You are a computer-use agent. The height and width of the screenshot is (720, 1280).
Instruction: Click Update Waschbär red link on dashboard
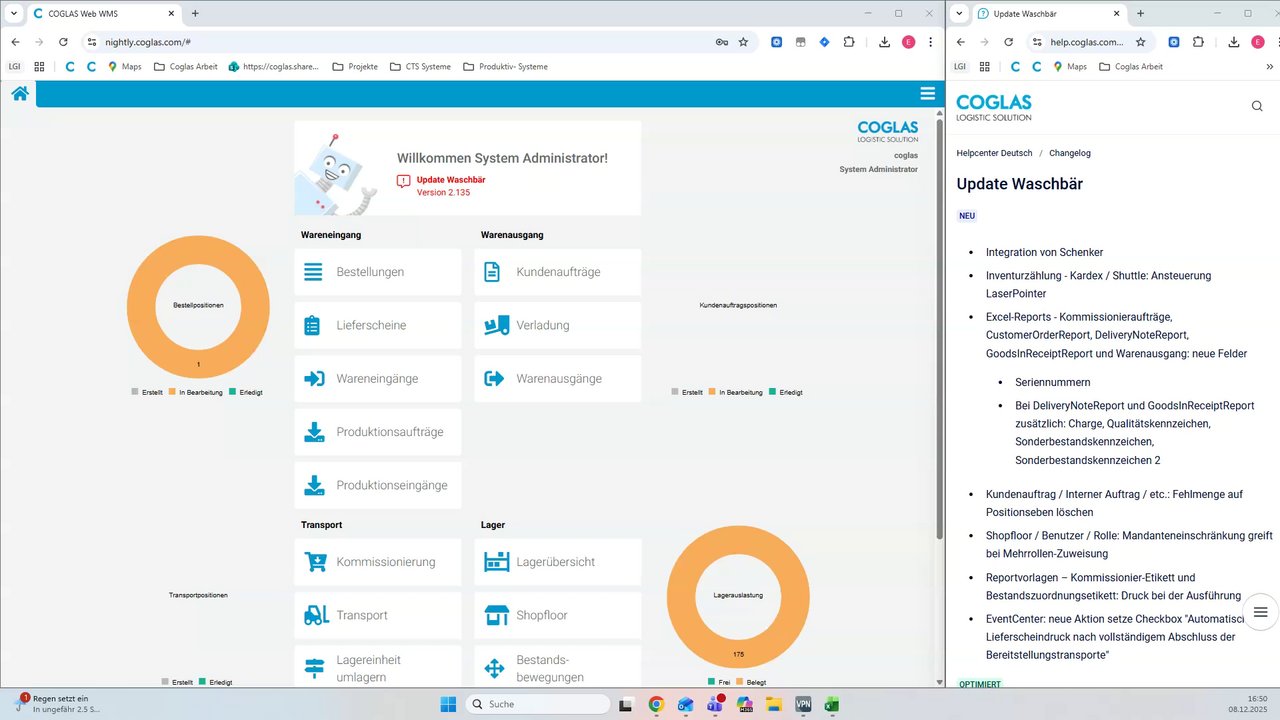tap(451, 180)
